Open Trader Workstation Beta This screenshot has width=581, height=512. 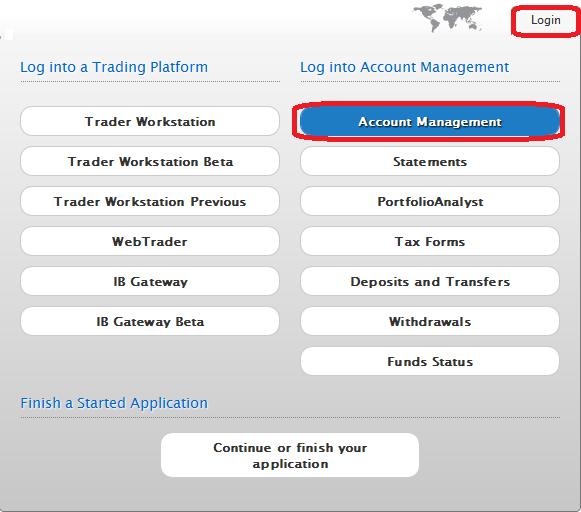[x=150, y=161]
